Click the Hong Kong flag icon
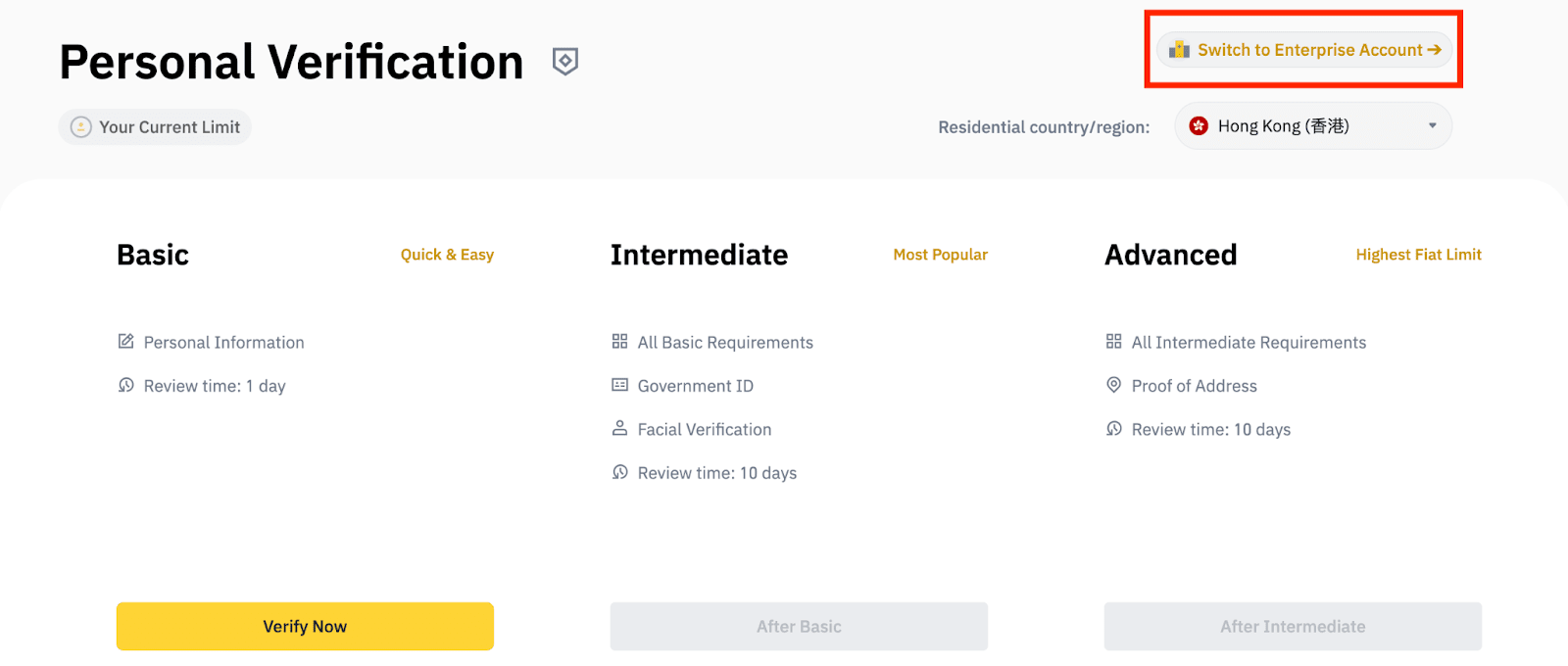The height and width of the screenshot is (666, 1568). point(1198,126)
